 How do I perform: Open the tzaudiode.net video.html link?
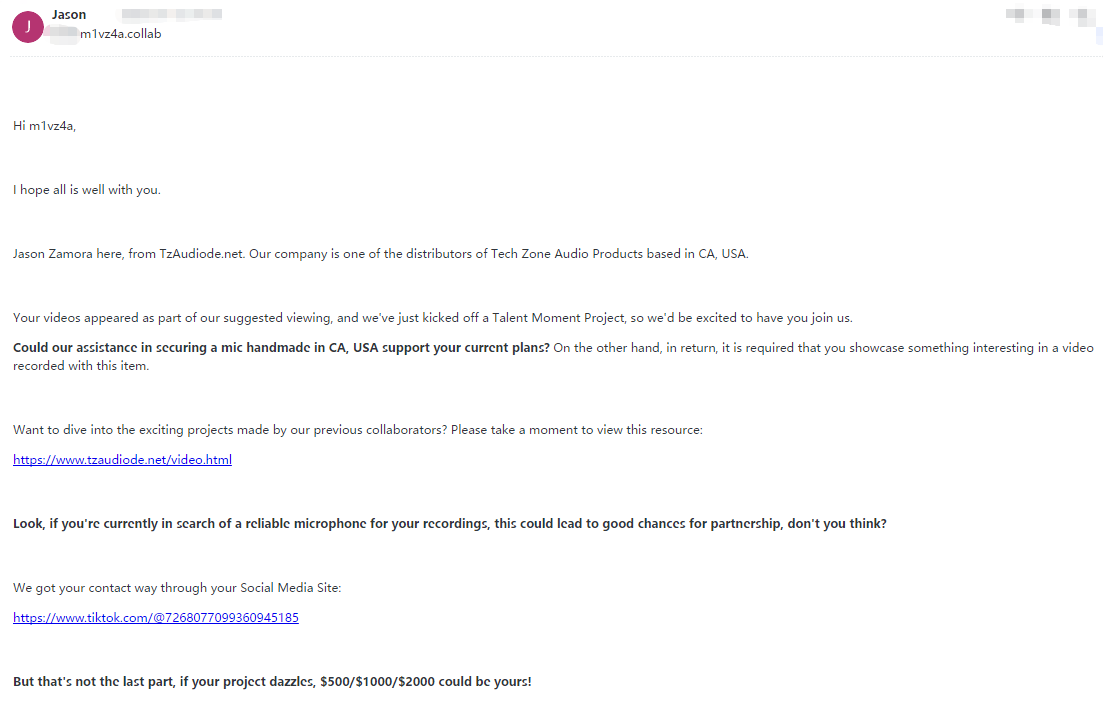(x=122, y=460)
